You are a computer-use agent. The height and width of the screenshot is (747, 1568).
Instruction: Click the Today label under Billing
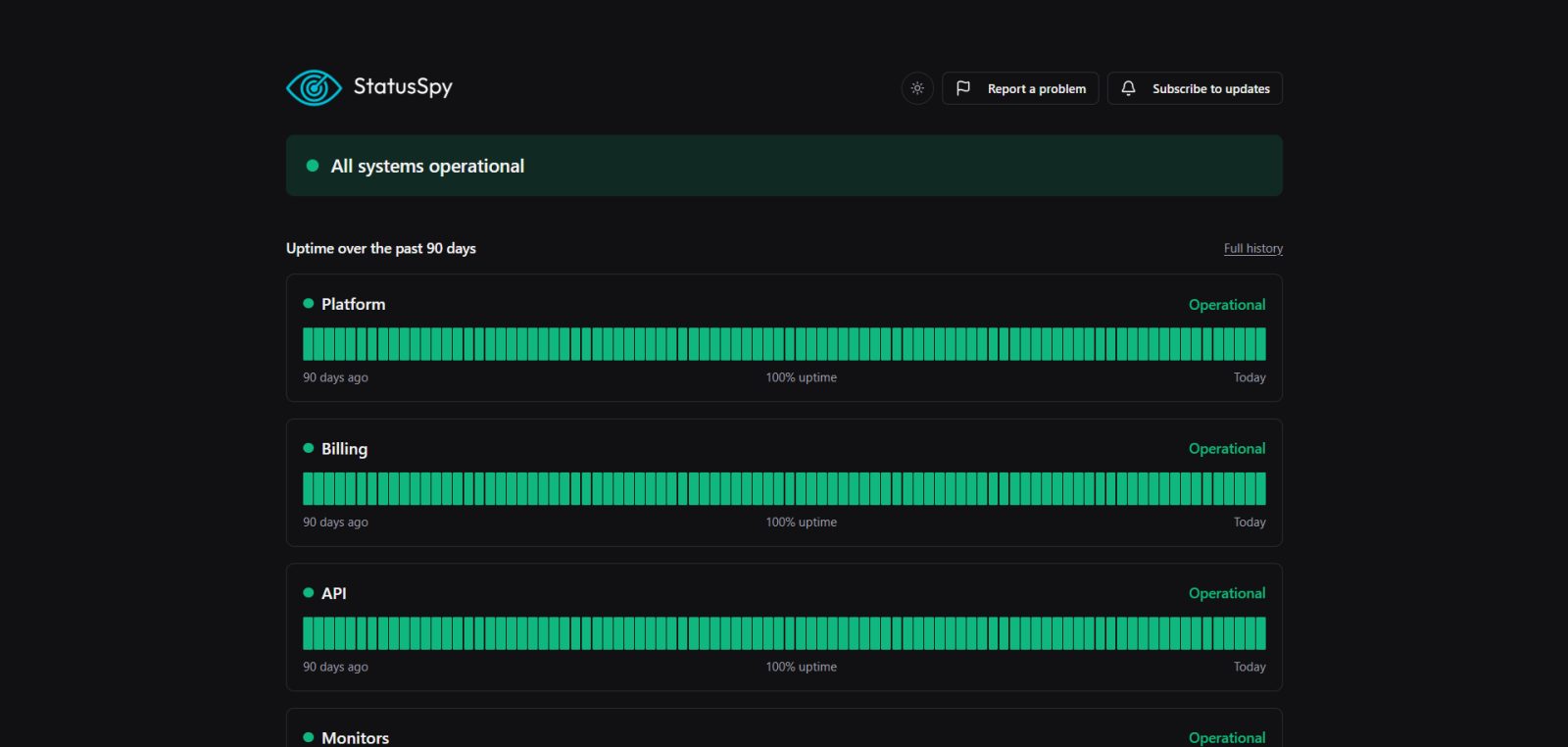coord(1249,523)
